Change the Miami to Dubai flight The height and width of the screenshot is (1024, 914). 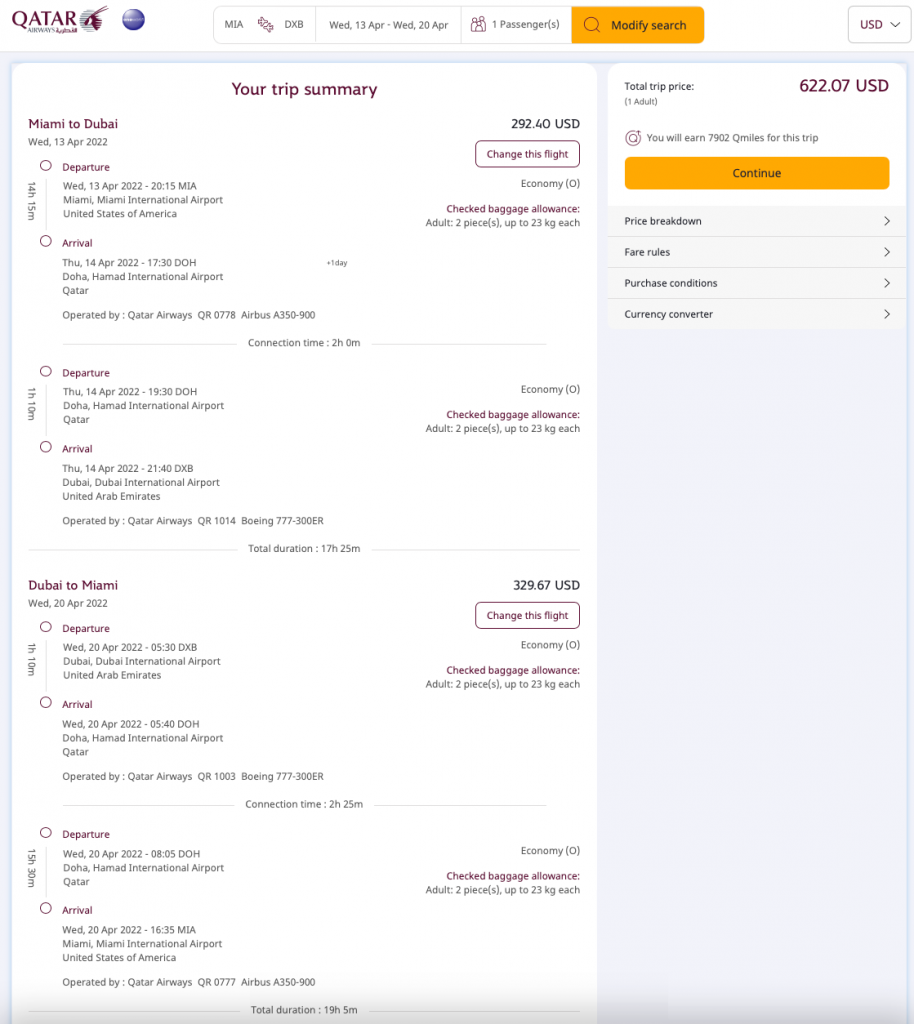tap(527, 154)
